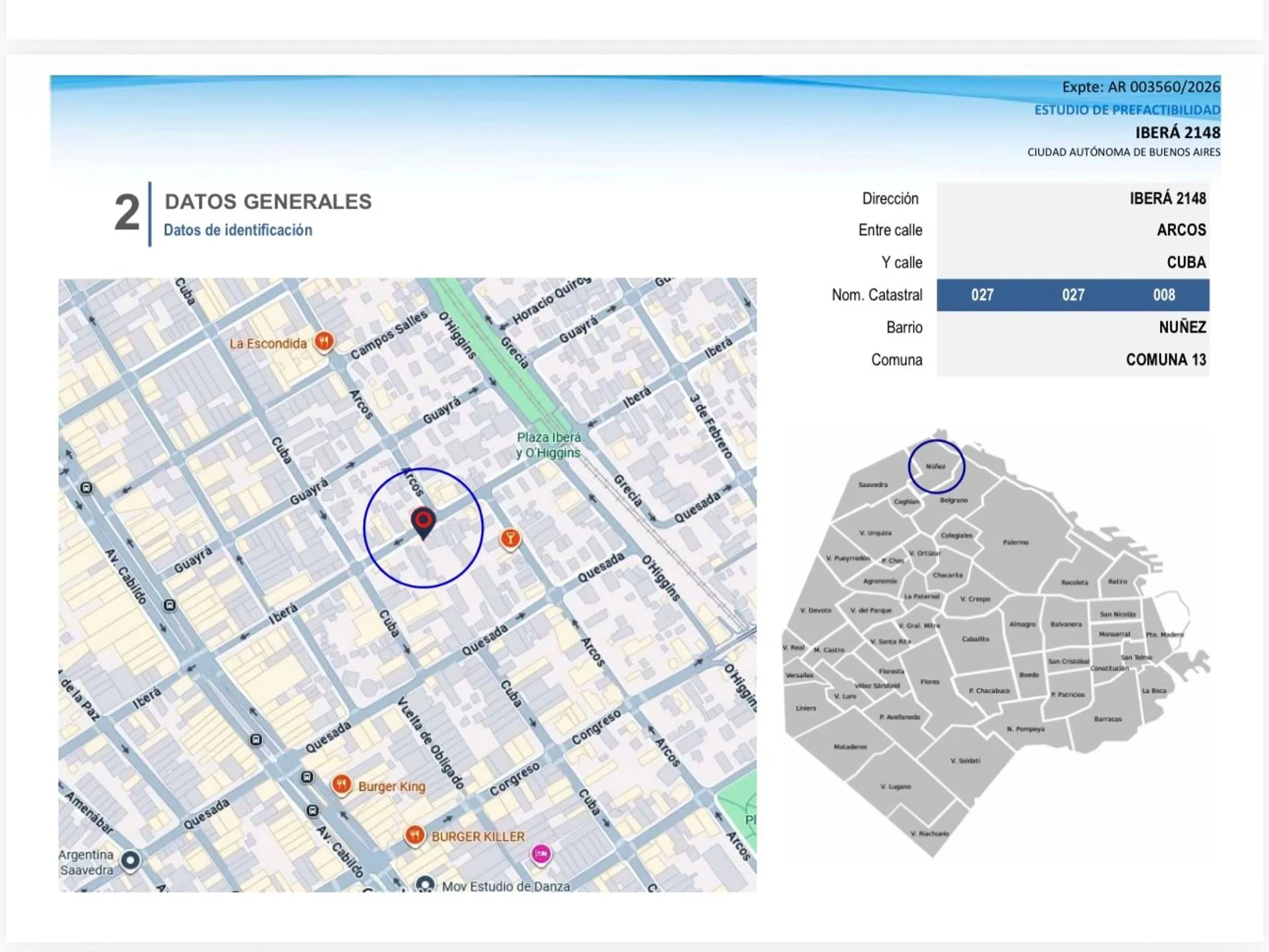The height and width of the screenshot is (952, 1269).
Task: Click the "Burger King" place name
Action: click(x=392, y=786)
